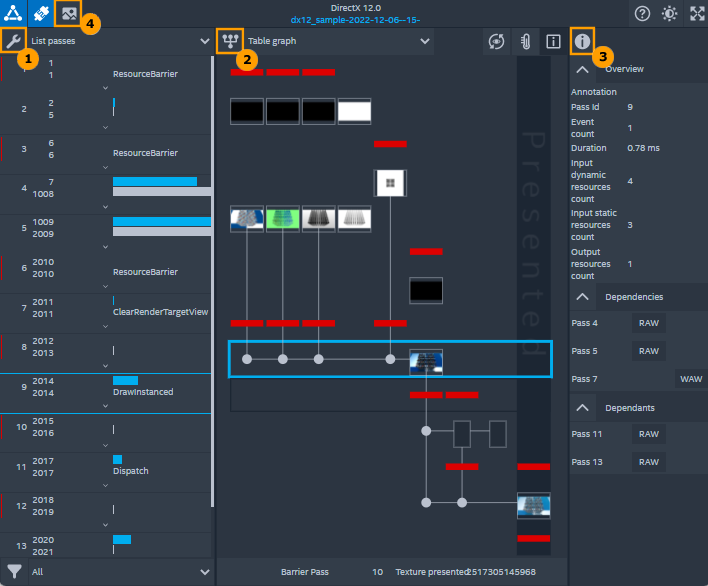Click the green-tinted texture thumbnail

pos(283,219)
